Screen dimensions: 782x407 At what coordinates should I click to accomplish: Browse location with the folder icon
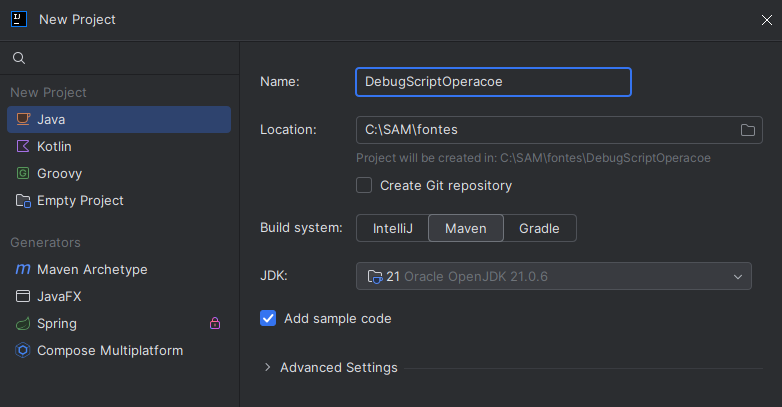tap(748, 130)
